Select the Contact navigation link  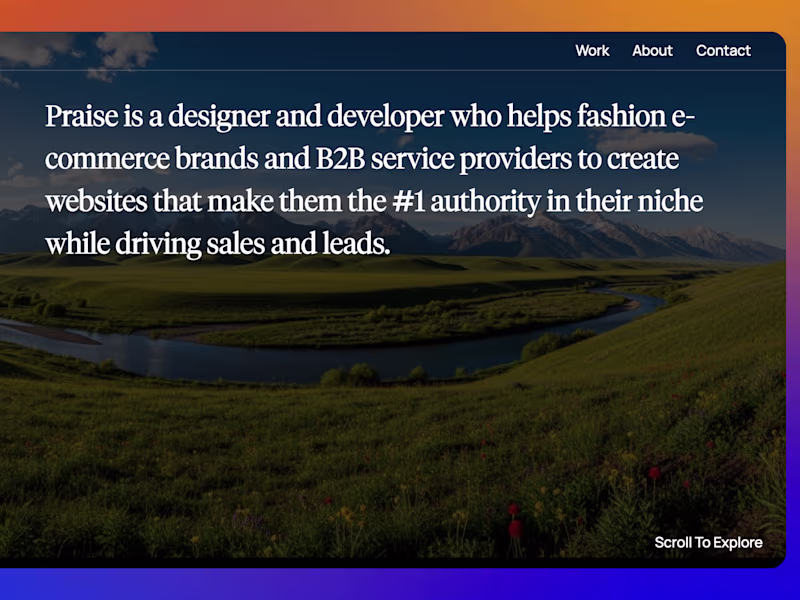click(723, 51)
